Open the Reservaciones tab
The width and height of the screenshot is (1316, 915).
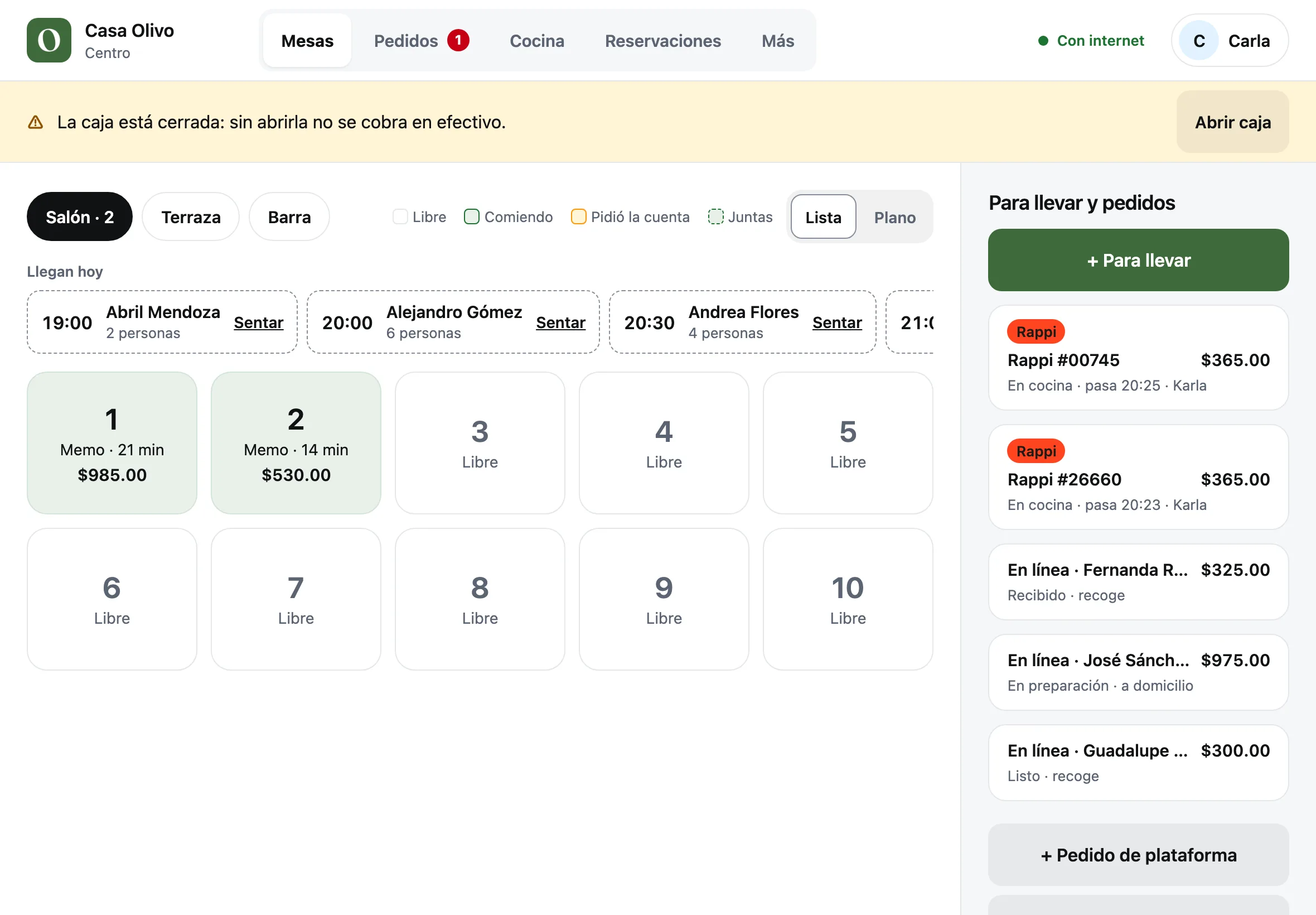(x=663, y=41)
